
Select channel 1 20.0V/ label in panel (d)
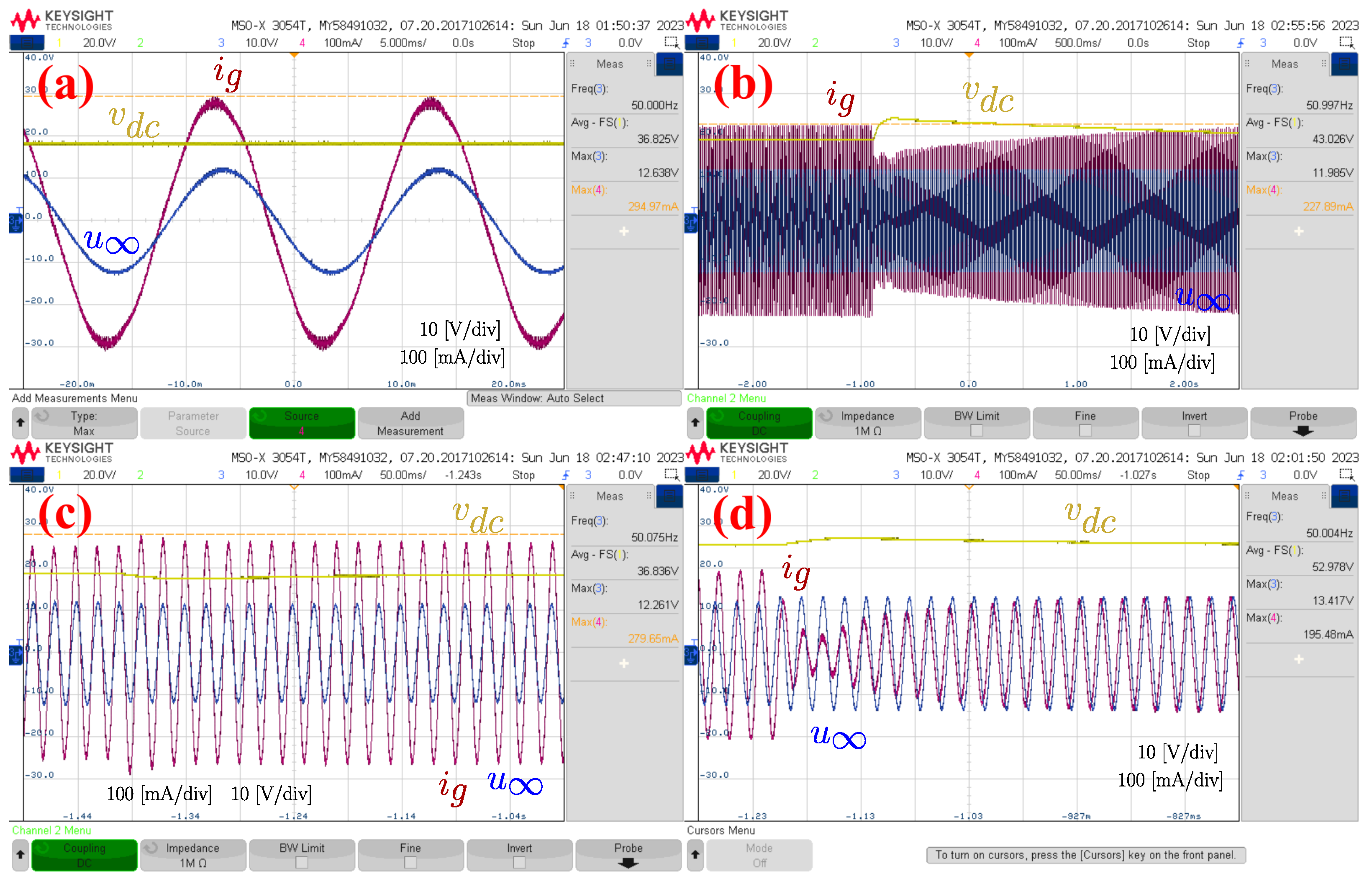774,475
